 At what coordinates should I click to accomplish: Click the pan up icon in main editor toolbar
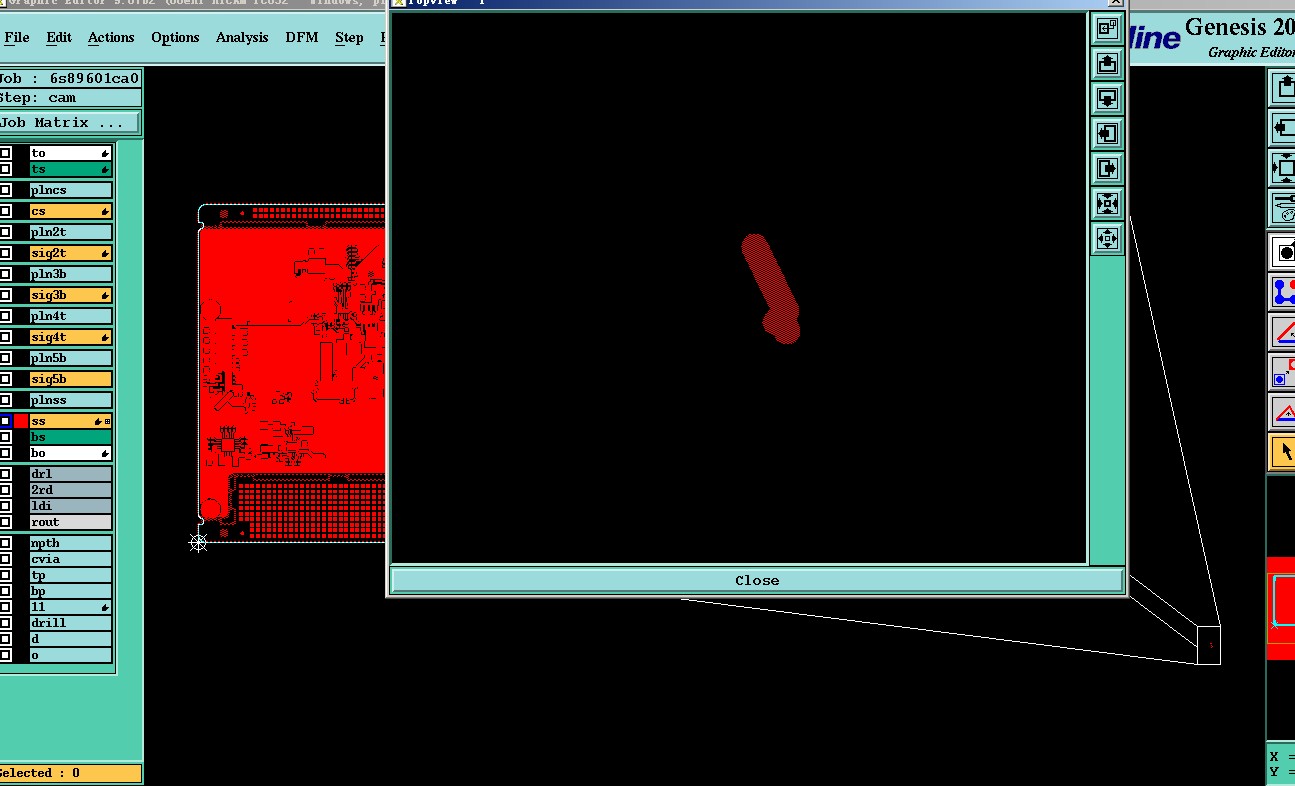[1283, 88]
